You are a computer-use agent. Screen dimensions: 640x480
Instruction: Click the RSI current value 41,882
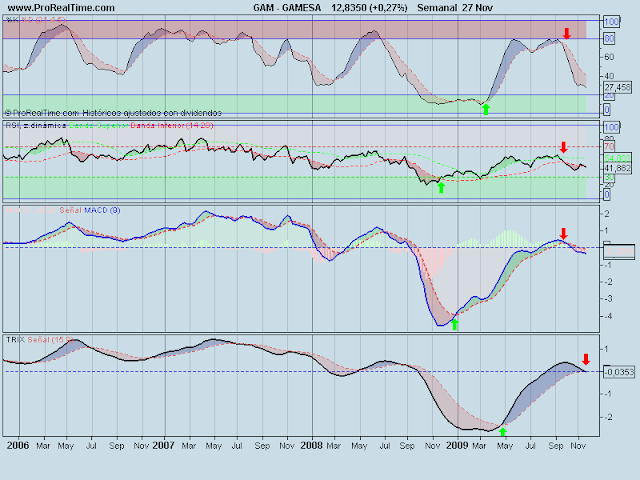coord(617,168)
